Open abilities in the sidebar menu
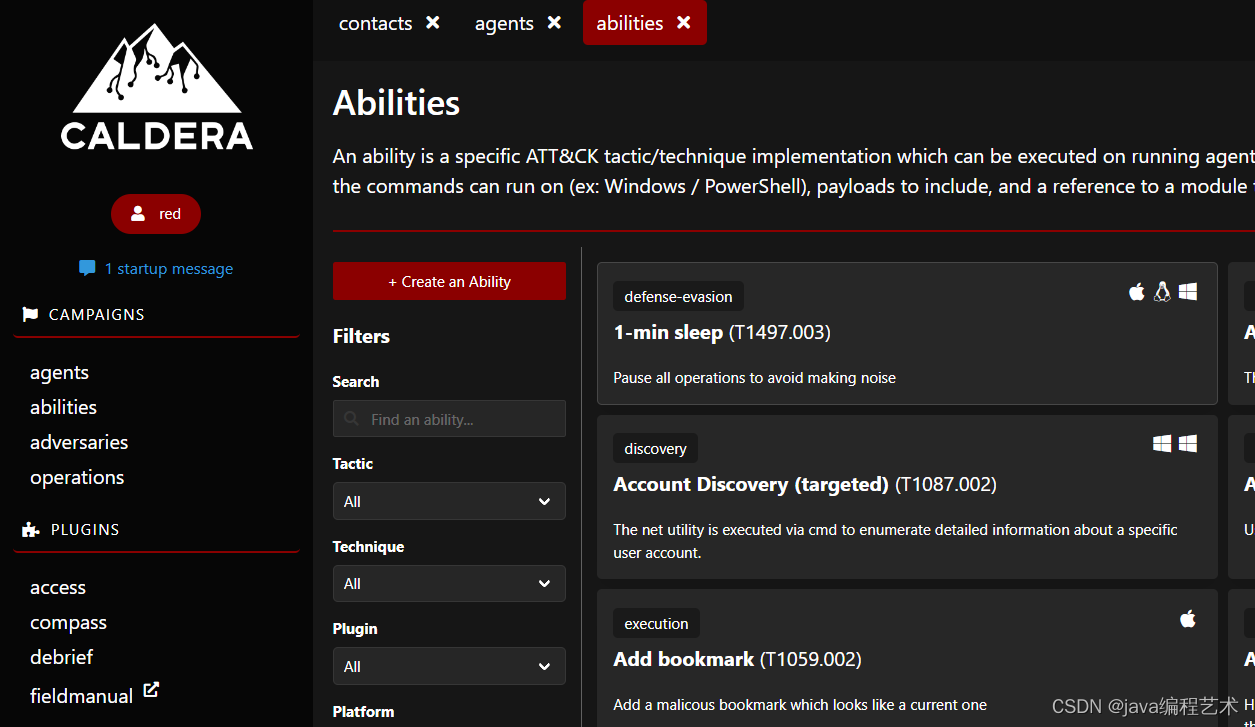The image size is (1255, 727). point(63,407)
